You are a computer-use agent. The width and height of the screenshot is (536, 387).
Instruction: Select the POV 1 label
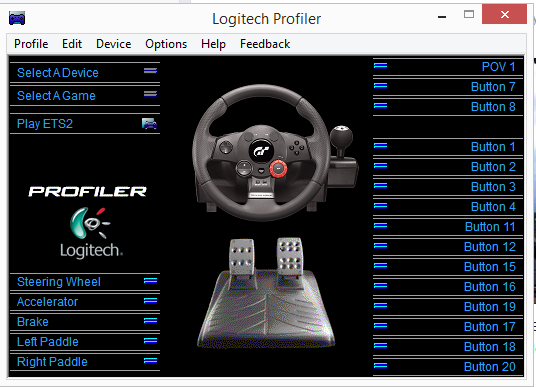[x=498, y=67]
